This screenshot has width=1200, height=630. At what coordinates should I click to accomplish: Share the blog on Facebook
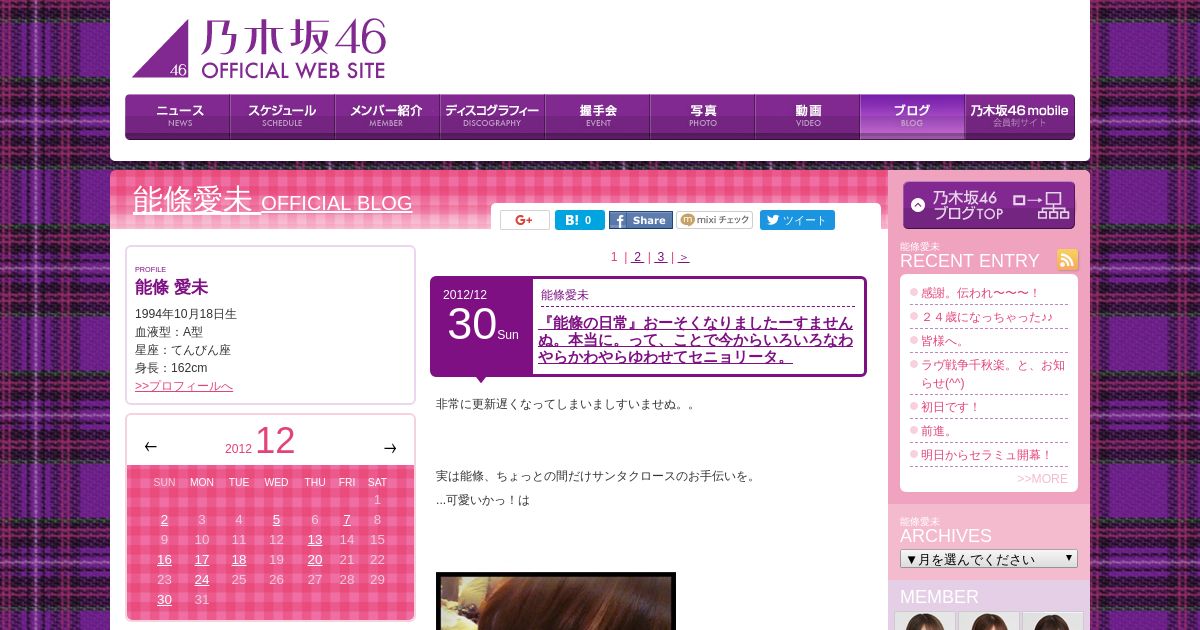pyautogui.click(x=641, y=220)
